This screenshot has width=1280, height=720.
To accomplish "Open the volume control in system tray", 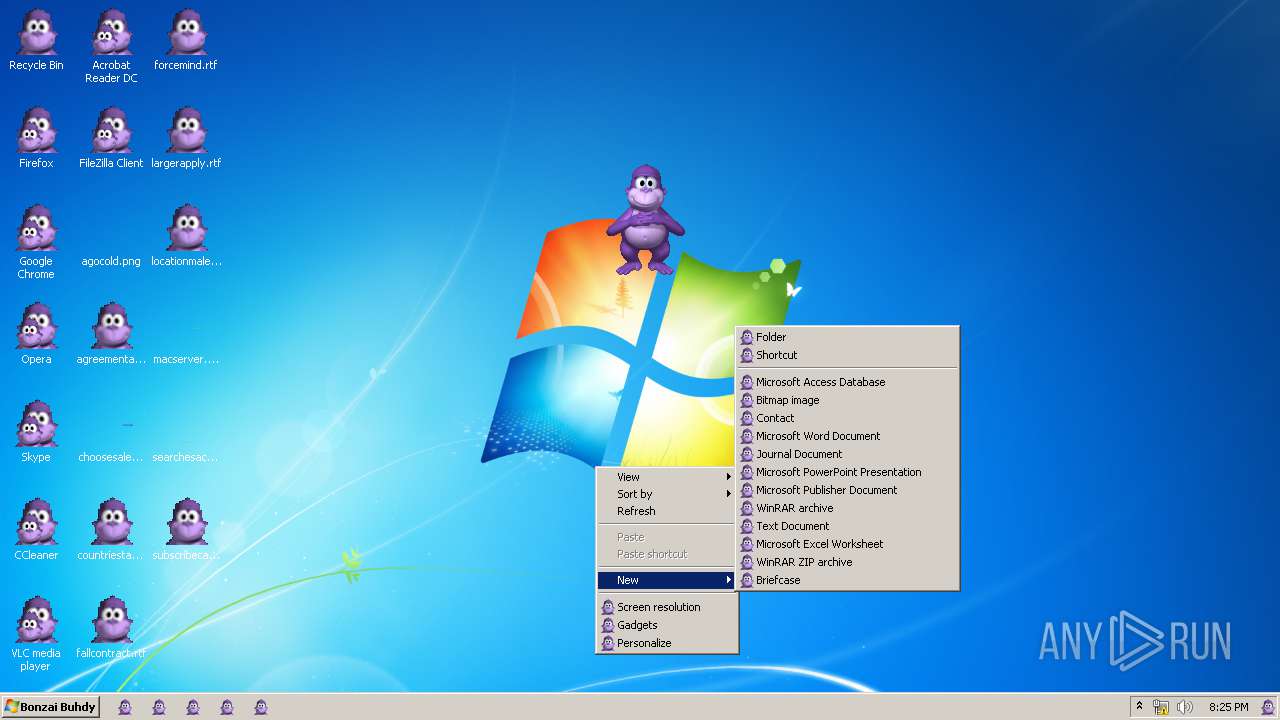I will click(x=1185, y=707).
